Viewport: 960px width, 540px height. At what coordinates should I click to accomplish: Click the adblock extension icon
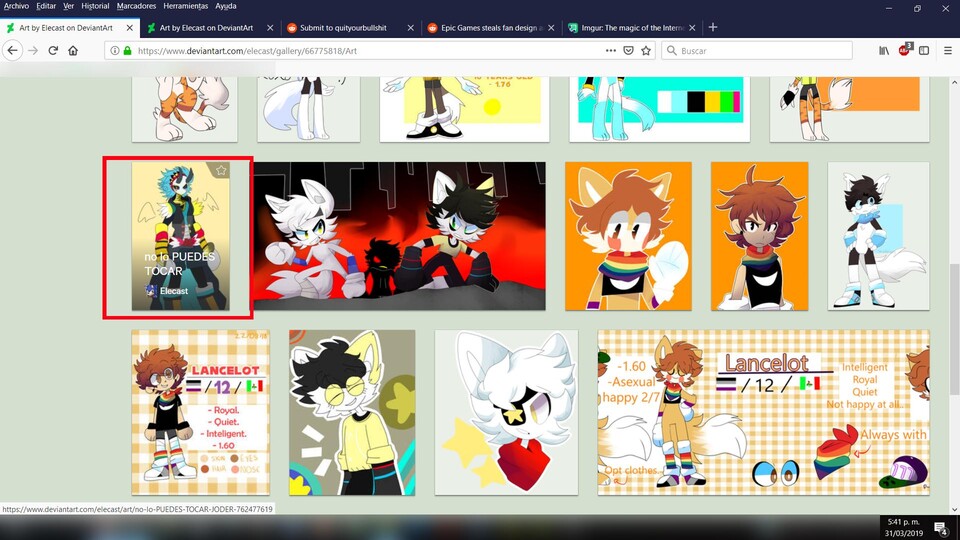(x=905, y=49)
